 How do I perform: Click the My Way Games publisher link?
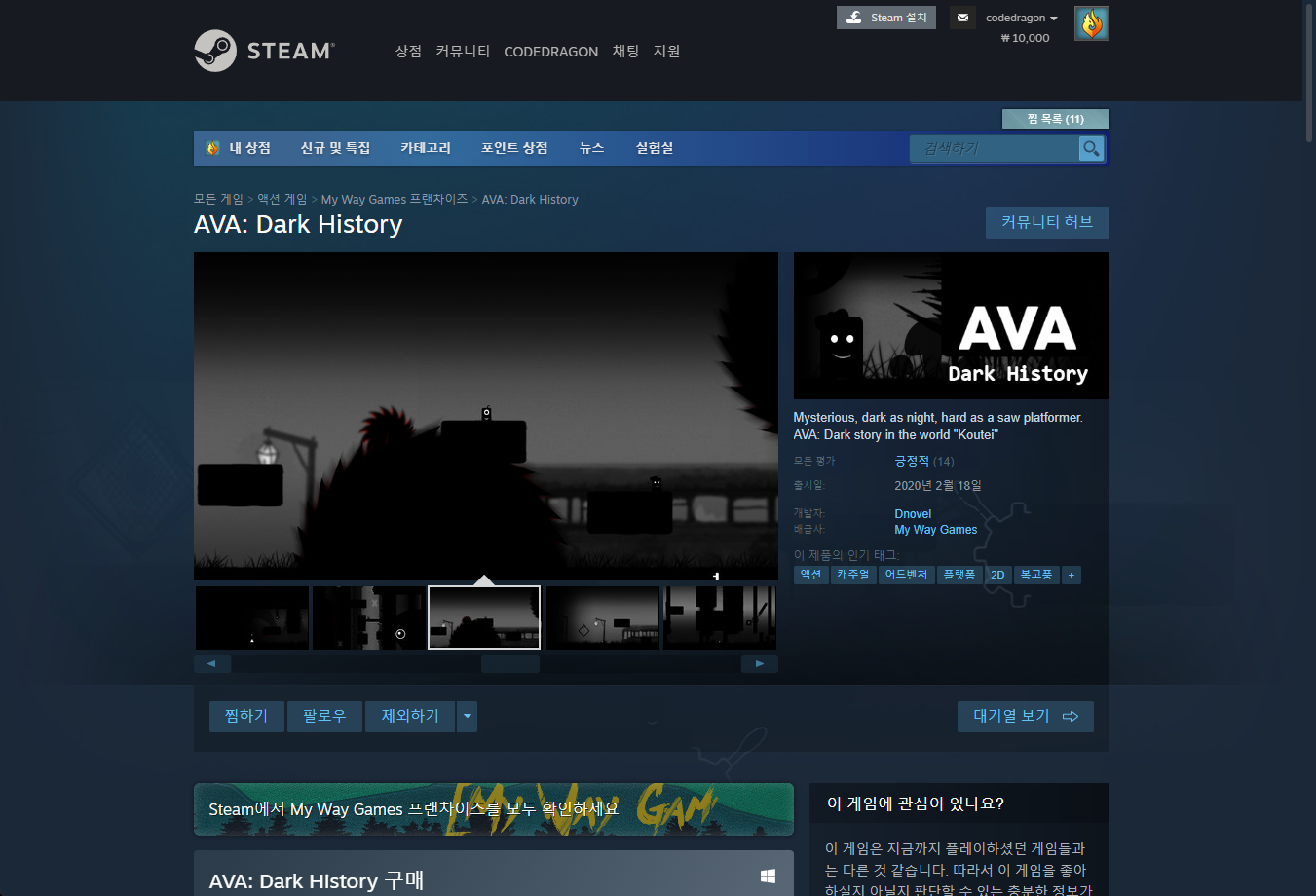pos(936,530)
